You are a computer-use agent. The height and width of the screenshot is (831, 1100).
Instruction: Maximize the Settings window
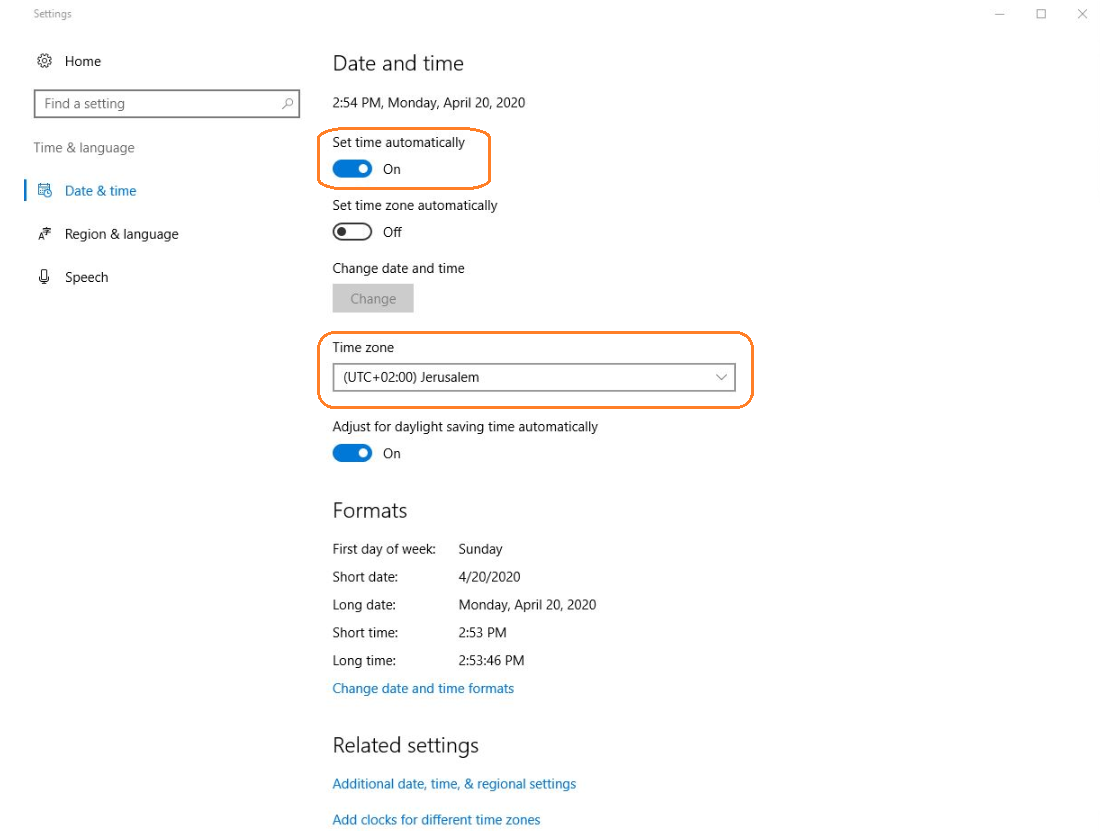tap(1041, 14)
